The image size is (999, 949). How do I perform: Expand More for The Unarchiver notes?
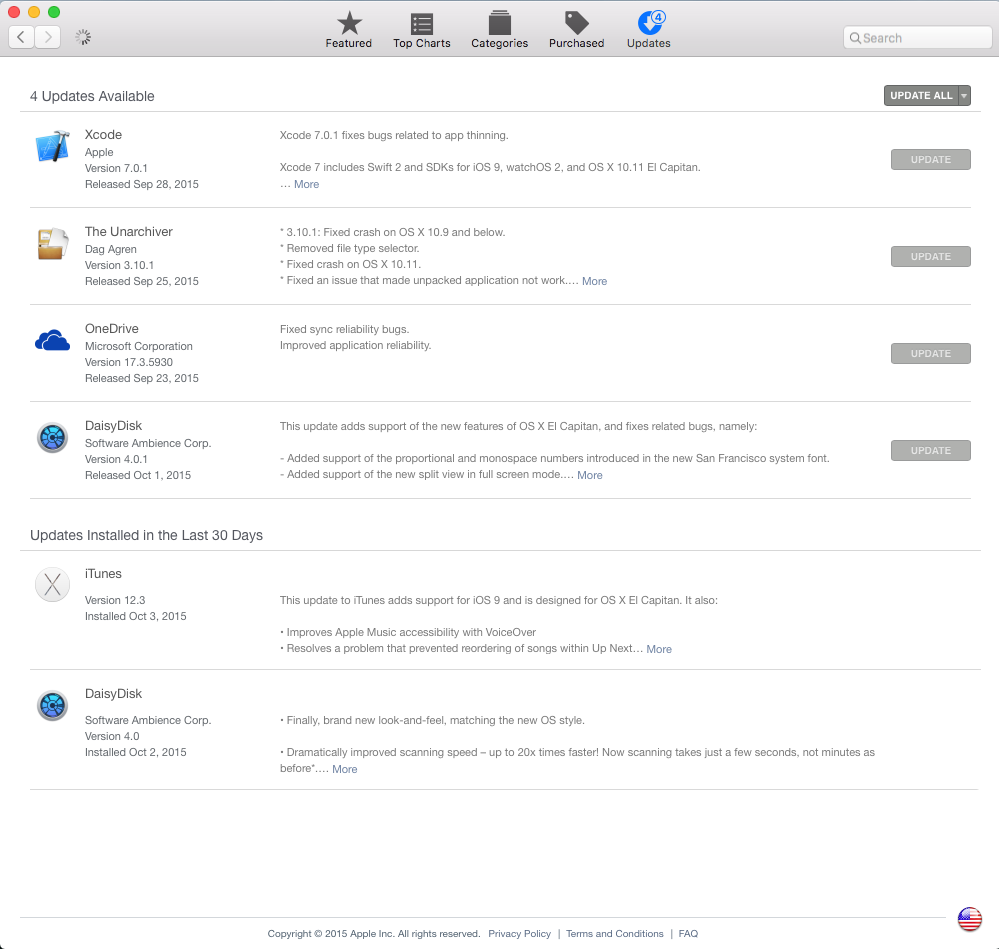coord(594,281)
